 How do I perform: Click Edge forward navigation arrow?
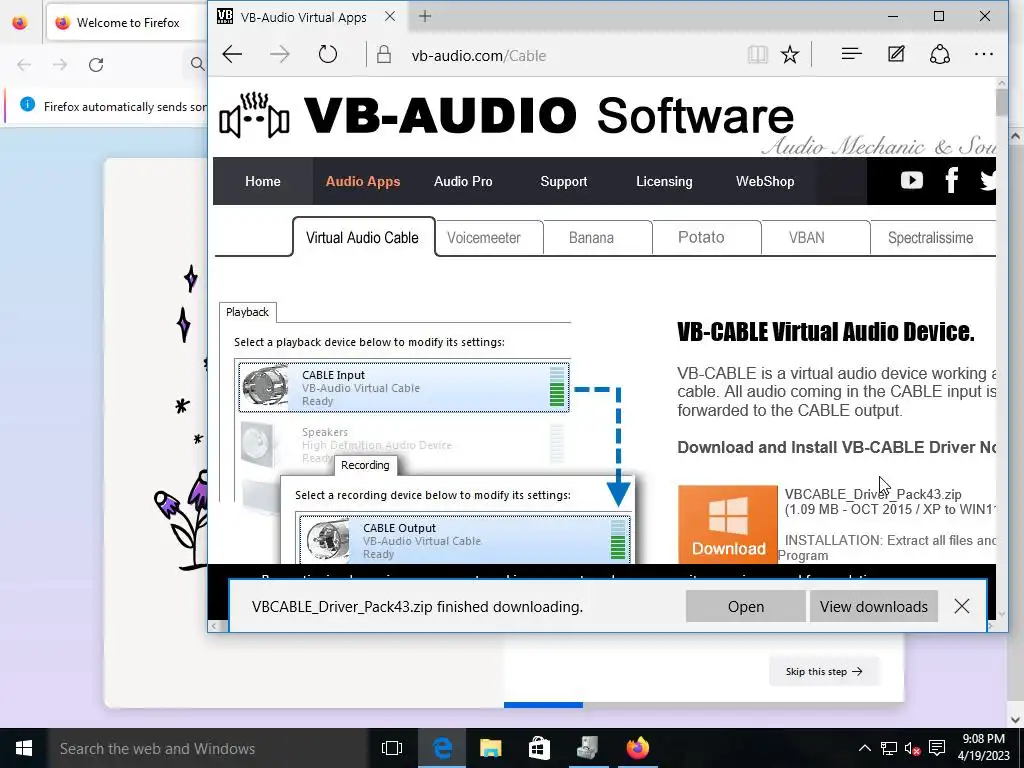pyautogui.click(x=280, y=55)
